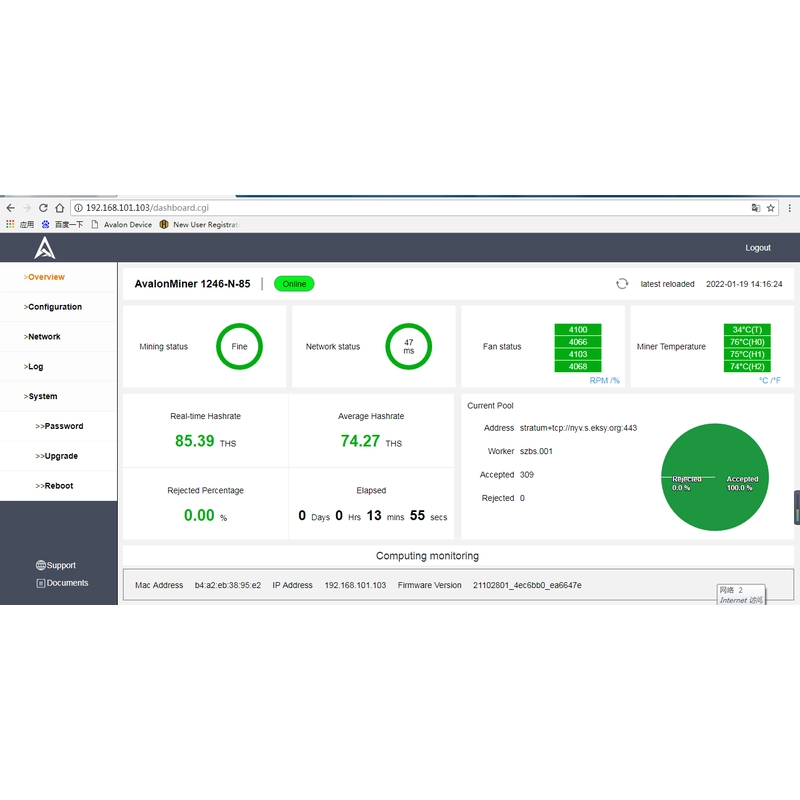Click the Avalon logo in header
Image resolution: width=800 pixels, height=800 pixels.
tap(45, 248)
